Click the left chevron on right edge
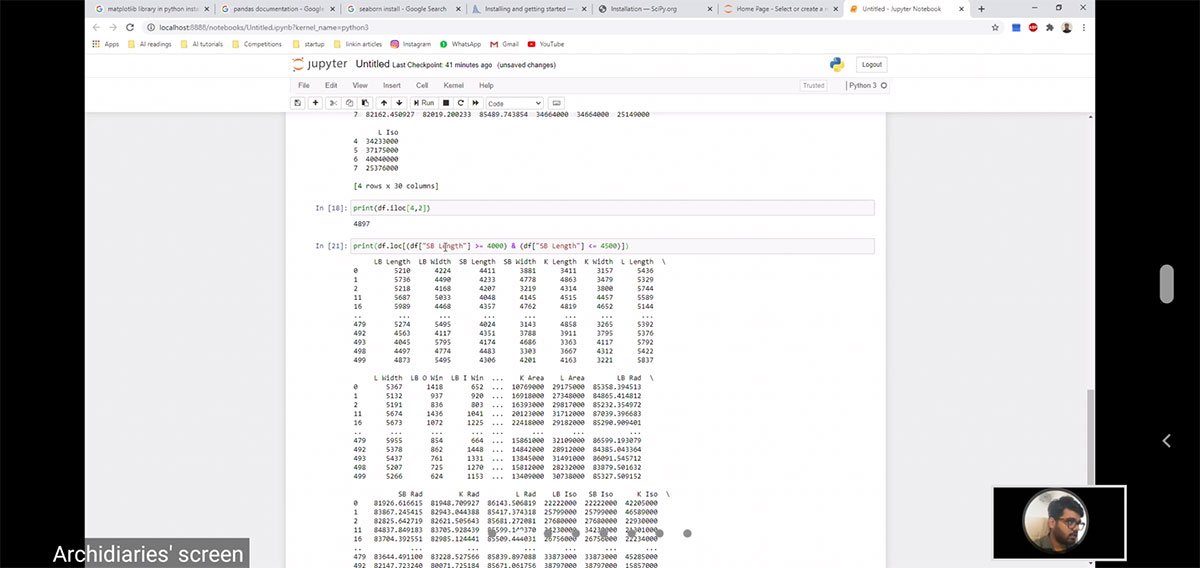 [1167, 440]
